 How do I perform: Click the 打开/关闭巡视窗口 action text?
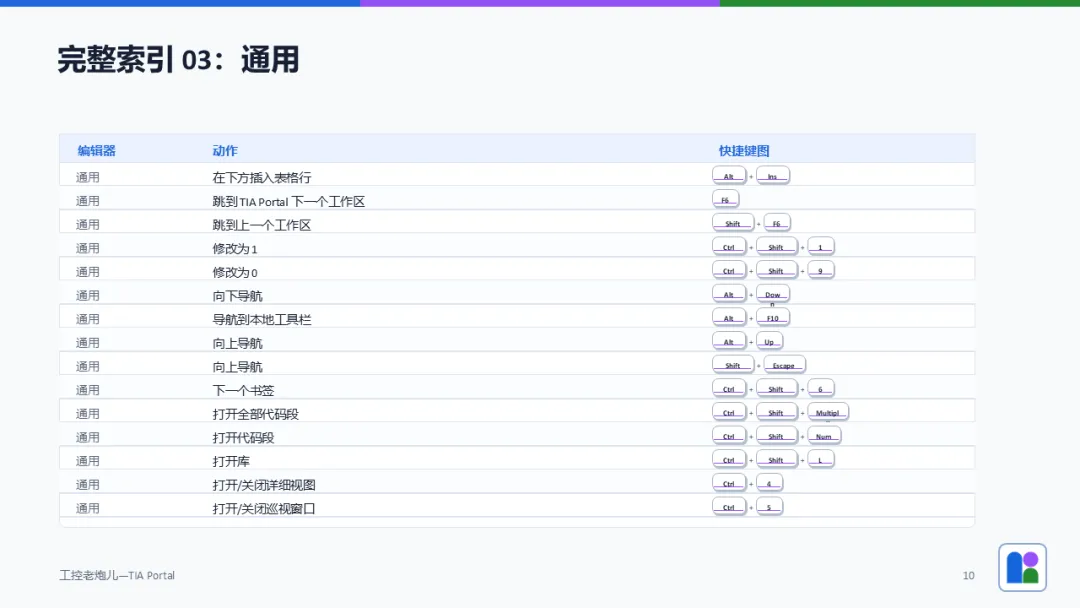(264, 508)
